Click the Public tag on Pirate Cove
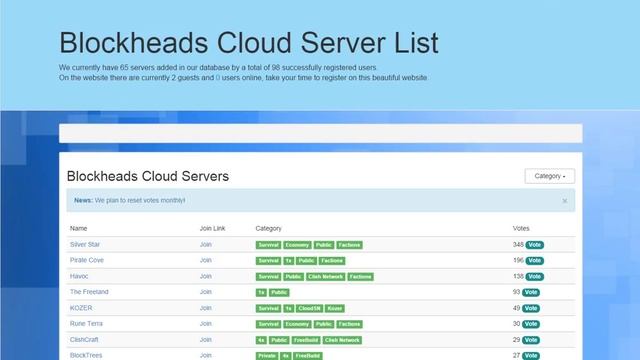The width and height of the screenshot is (640, 360). 306,261
